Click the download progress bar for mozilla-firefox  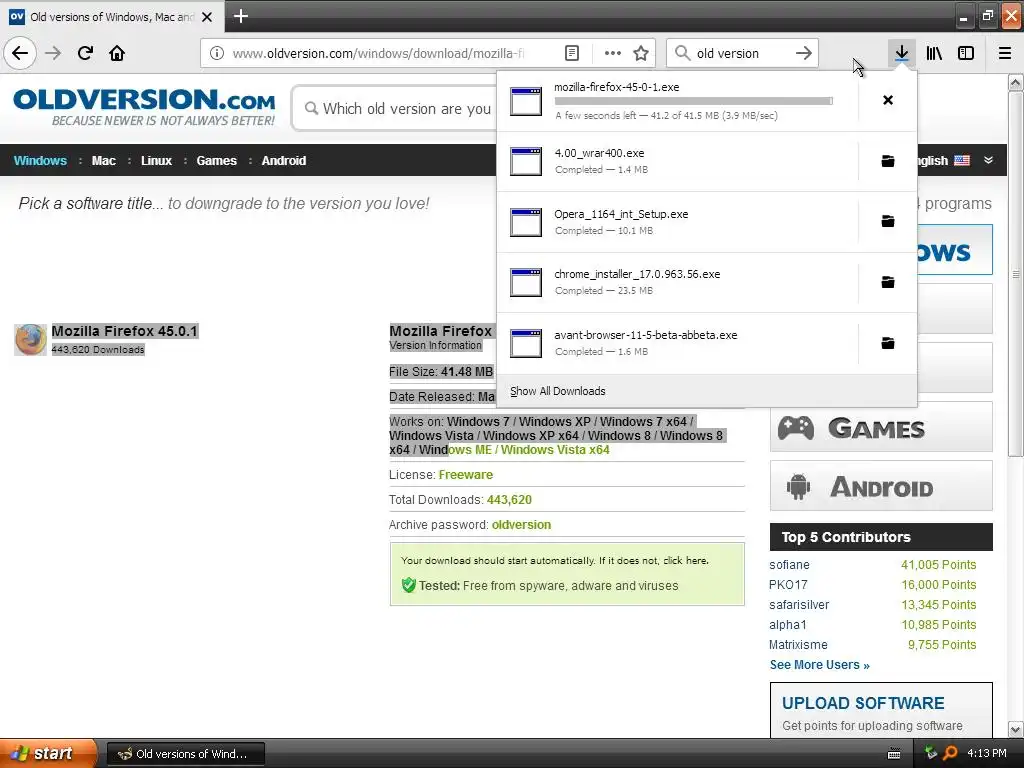click(694, 101)
